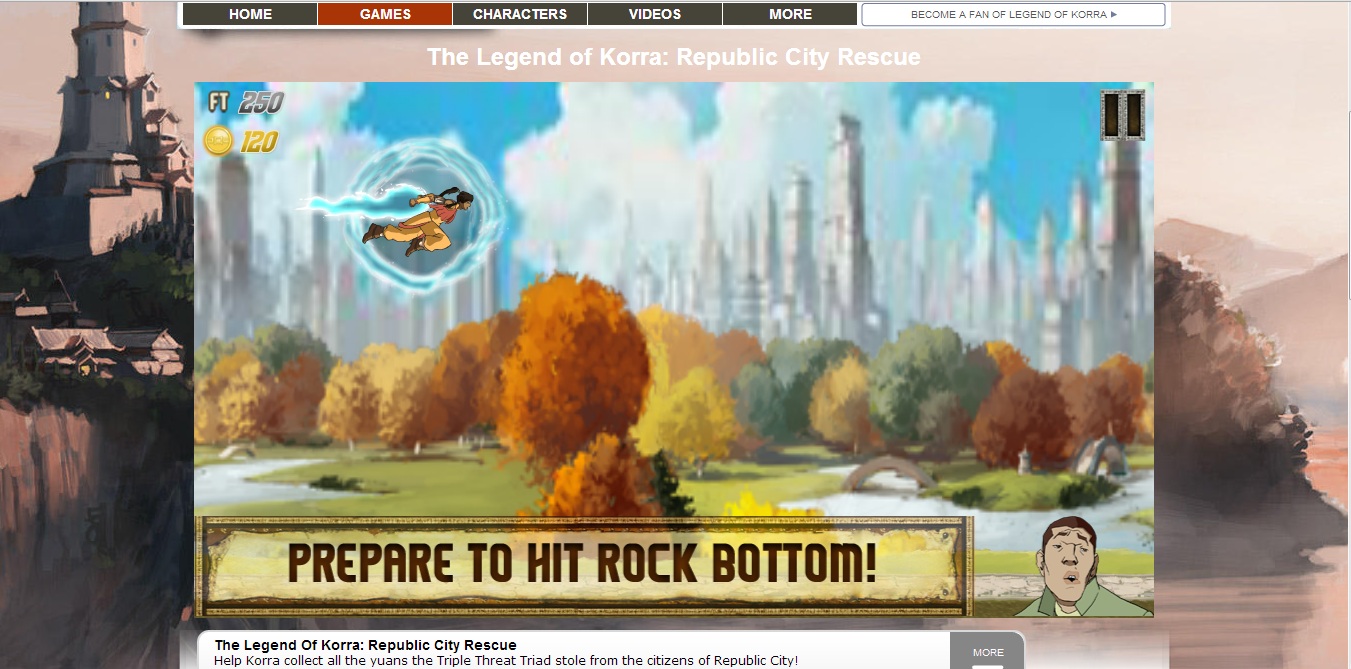Click the bold game title in description box

pyautogui.click(x=366, y=645)
